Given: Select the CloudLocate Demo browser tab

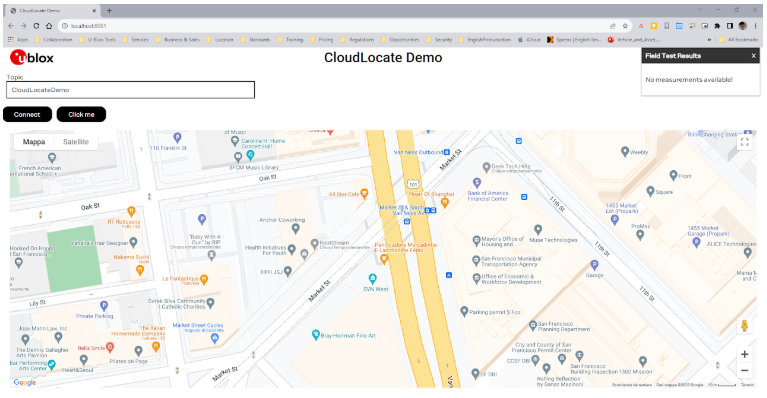Looking at the screenshot, I should (x=54, y=10).
